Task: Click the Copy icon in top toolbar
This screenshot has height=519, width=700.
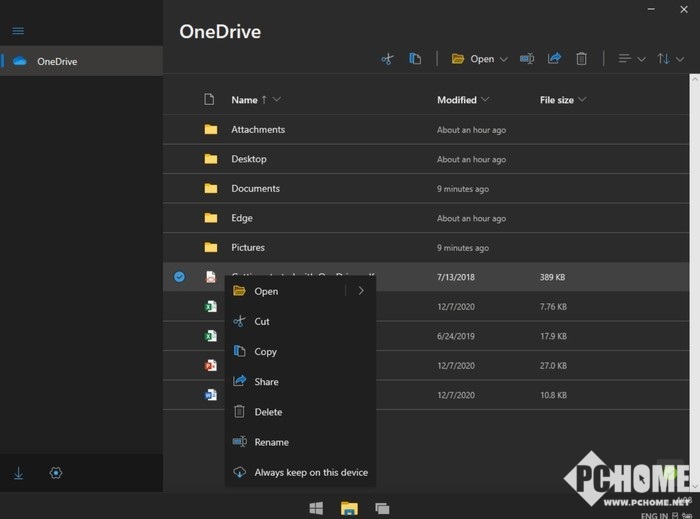Action: click(x=415, y=59)
